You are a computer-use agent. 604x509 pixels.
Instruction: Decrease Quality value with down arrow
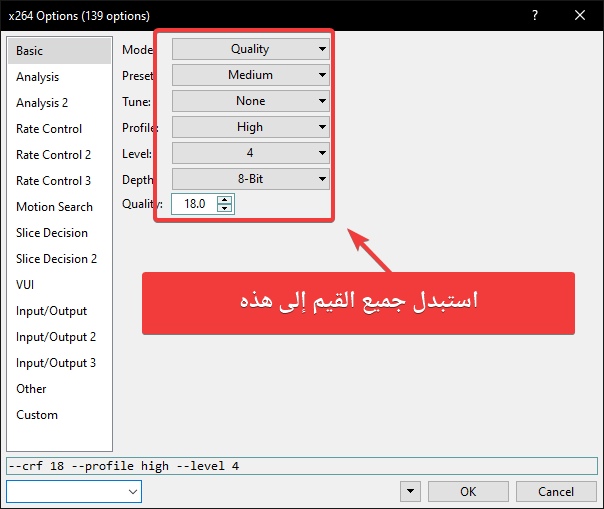click(225, 208)
